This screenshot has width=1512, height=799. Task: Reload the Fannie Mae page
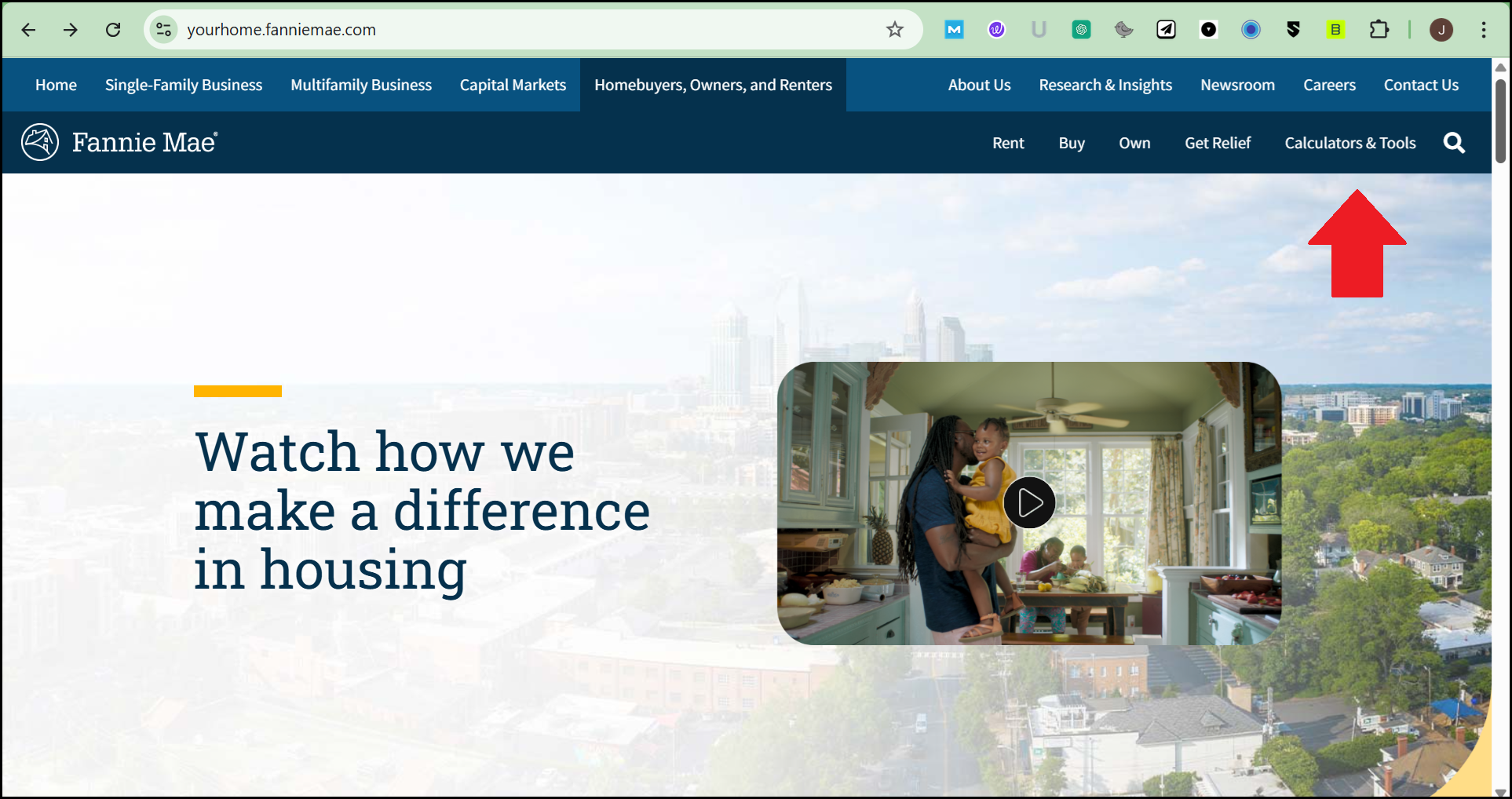coord(113,30)
